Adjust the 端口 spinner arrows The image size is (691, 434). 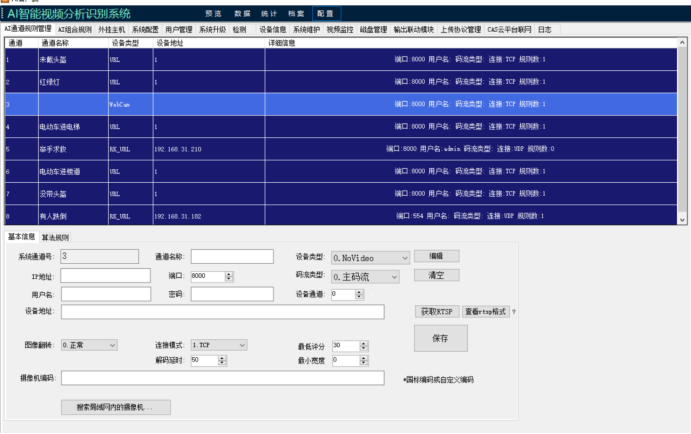[x=229, y=276]
